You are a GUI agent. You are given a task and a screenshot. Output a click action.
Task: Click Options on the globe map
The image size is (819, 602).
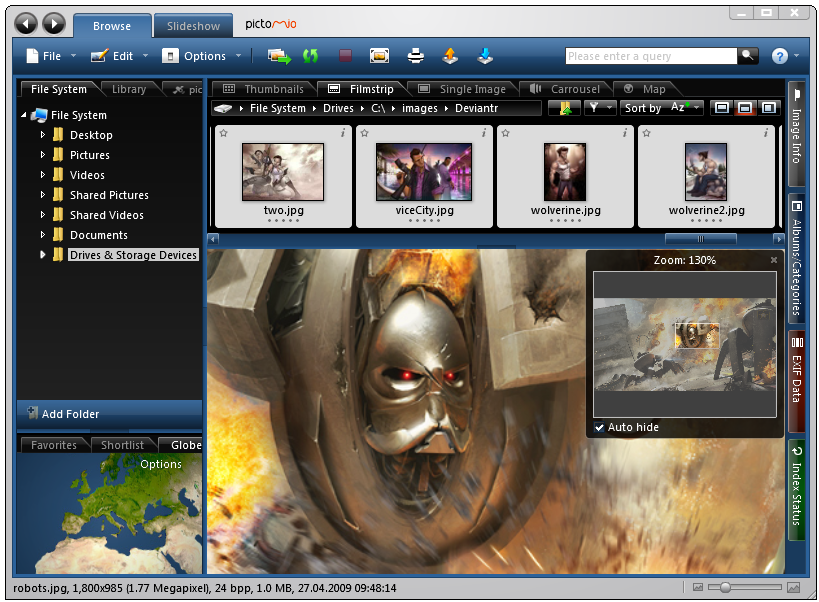coord(161,464)
